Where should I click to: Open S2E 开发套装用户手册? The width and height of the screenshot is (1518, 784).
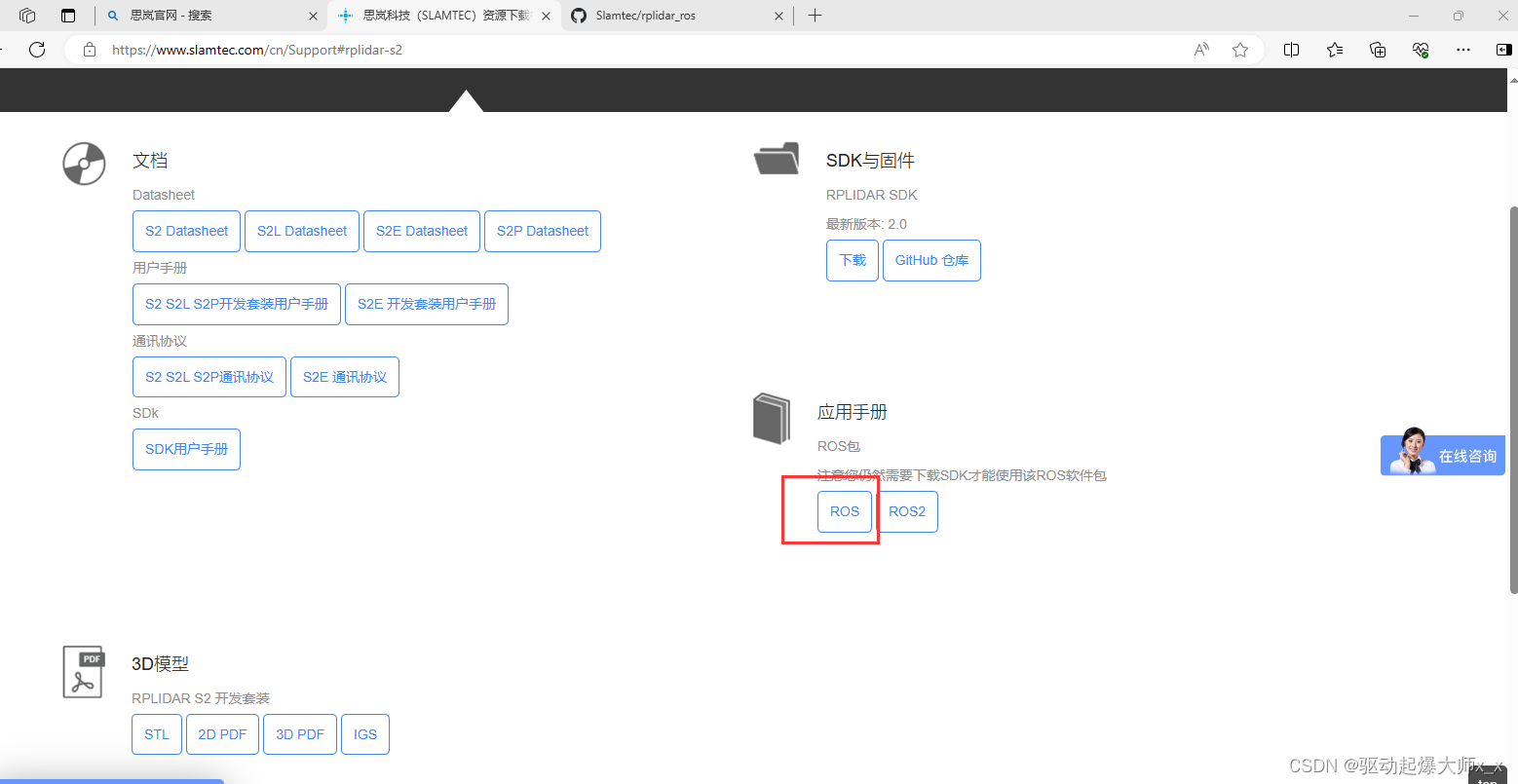[x=427, y=304]
